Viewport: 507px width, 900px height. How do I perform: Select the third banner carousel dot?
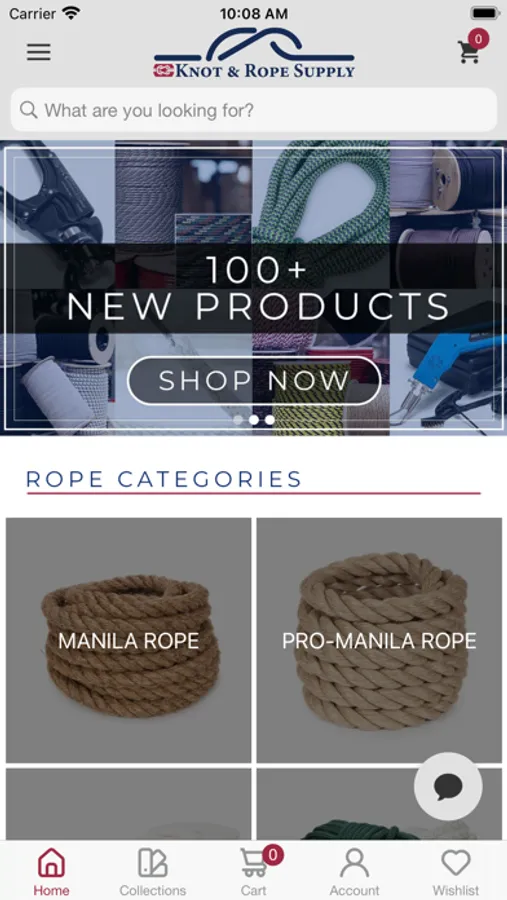click(x=270, y=420)
